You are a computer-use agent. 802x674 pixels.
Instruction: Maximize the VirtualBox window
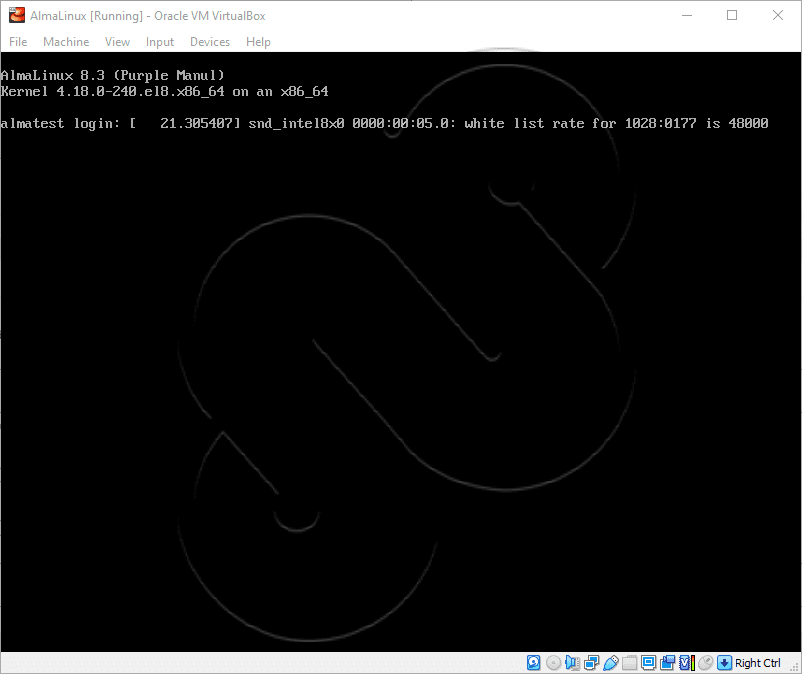click(732, 15)
